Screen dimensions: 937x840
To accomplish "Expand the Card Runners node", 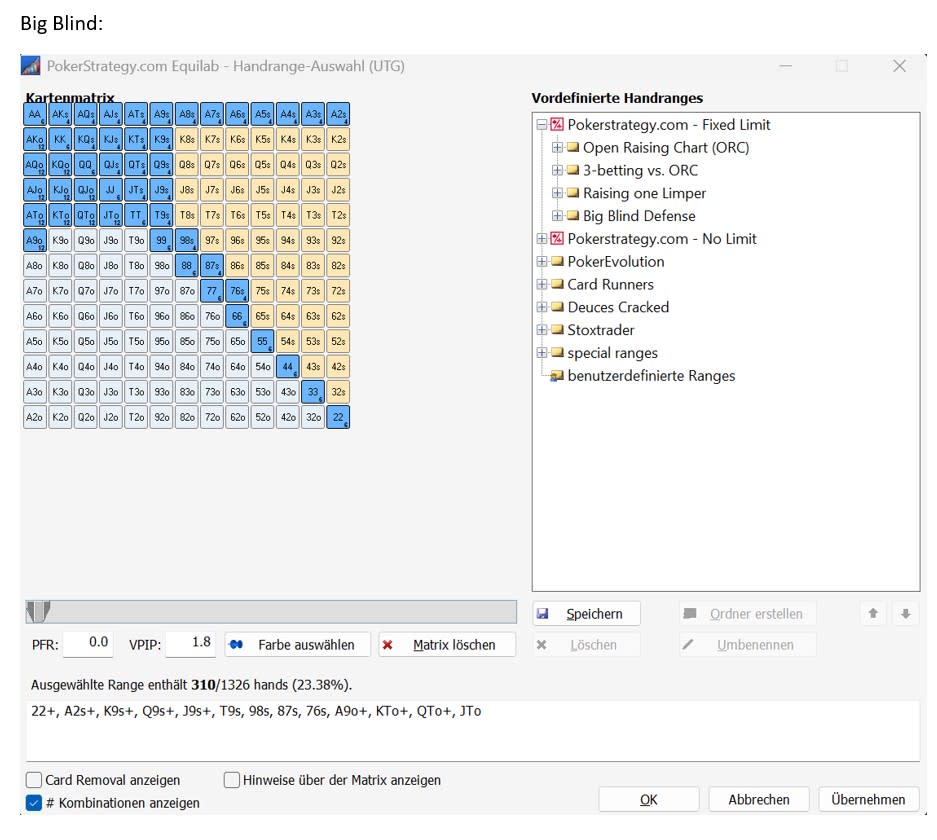I will [541, 284].
